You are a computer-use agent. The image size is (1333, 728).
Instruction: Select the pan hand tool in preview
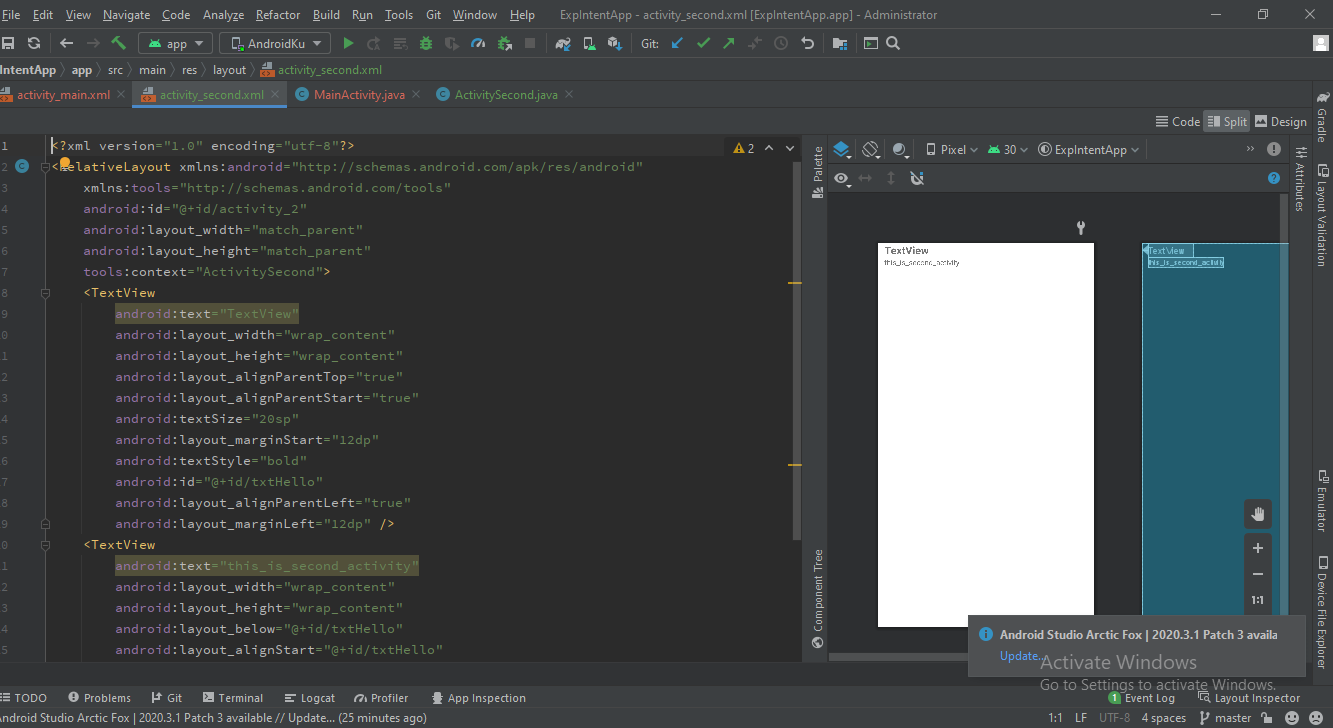(x=1258, y=514)
